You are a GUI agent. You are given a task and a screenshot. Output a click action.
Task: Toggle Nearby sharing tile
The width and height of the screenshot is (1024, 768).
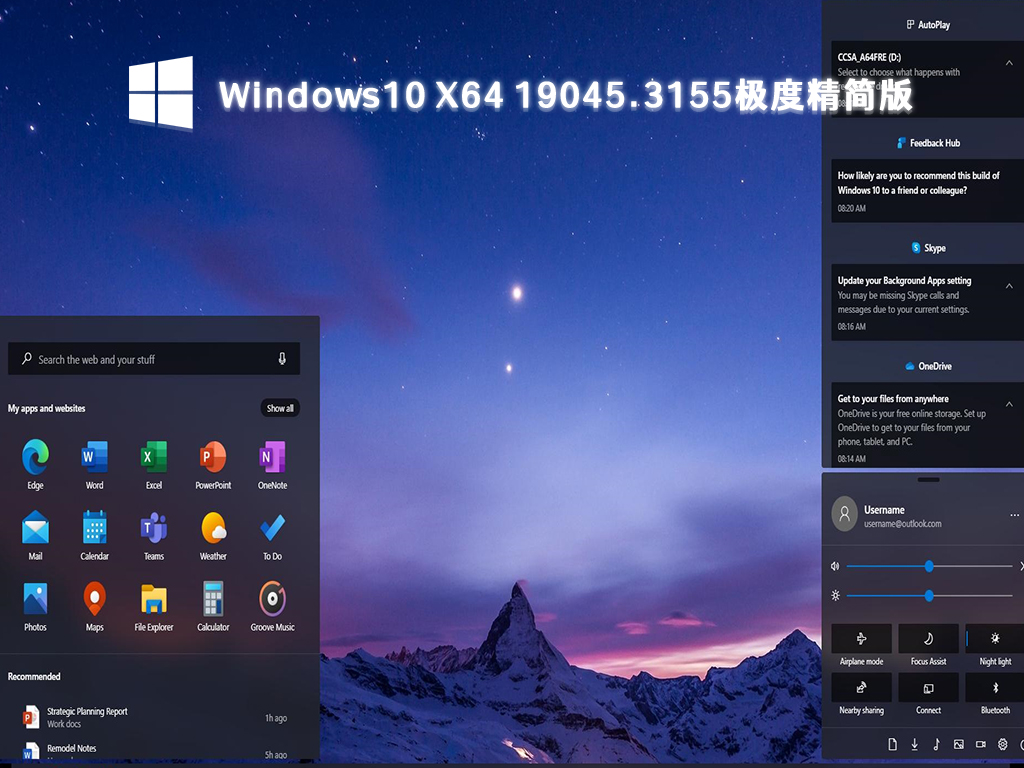[861, 688]
